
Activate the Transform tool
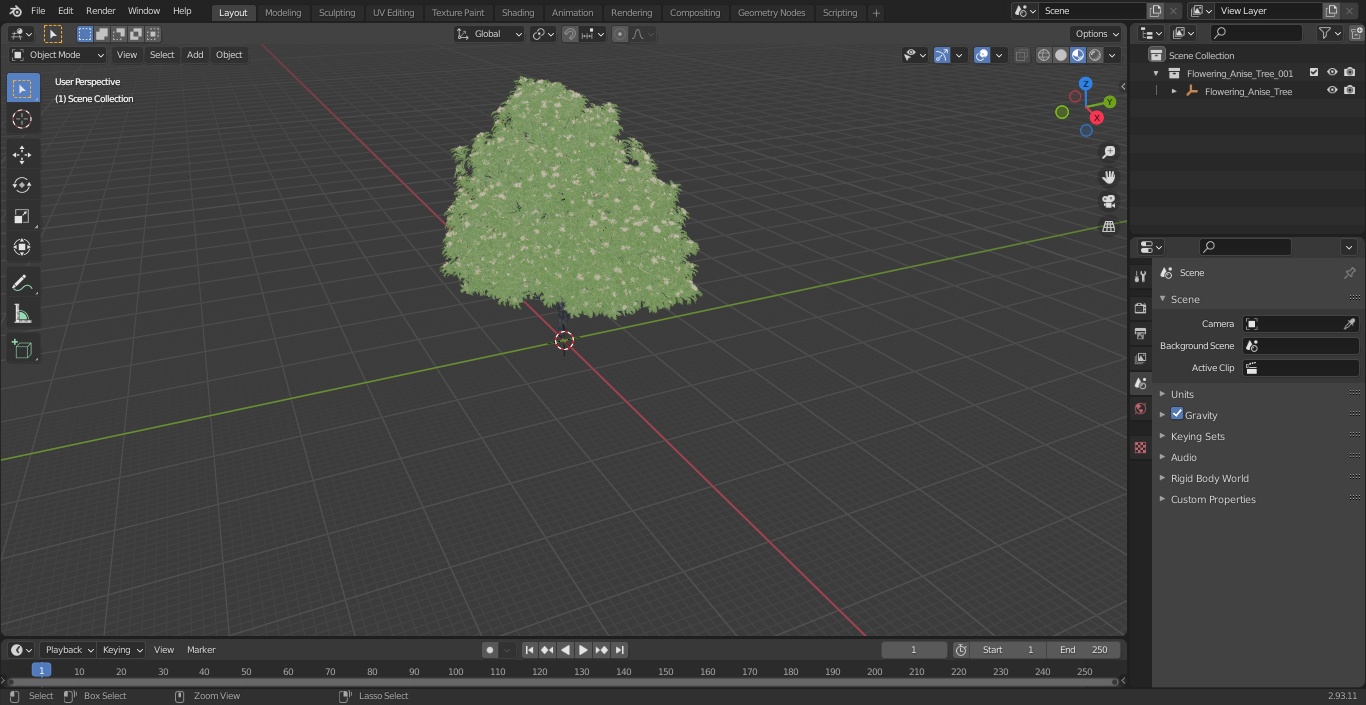[x=22, y=247]
